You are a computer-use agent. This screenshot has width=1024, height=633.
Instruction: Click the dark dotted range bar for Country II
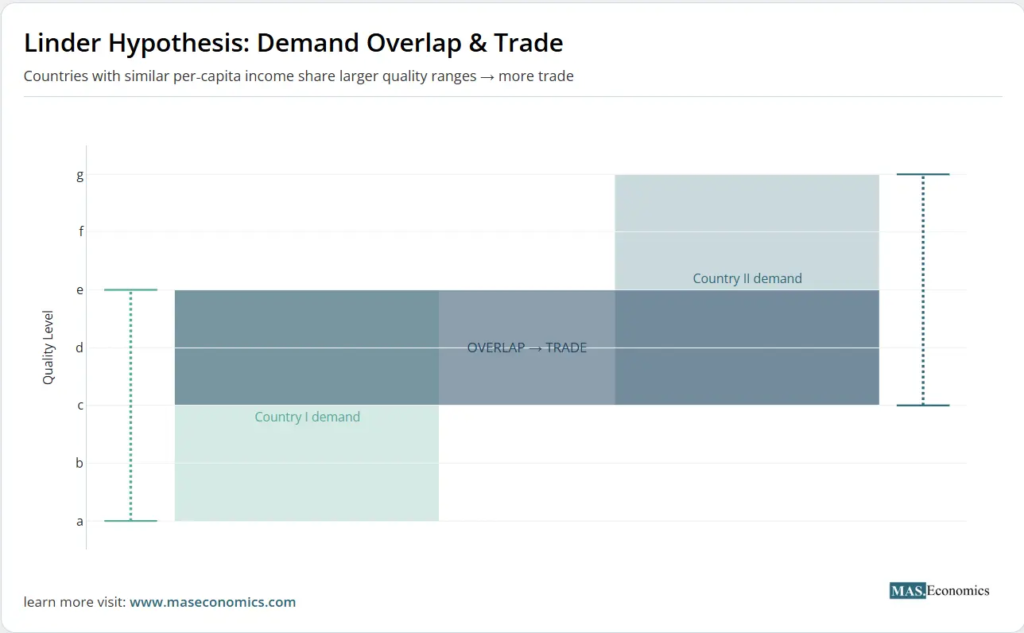pos(923,290)
